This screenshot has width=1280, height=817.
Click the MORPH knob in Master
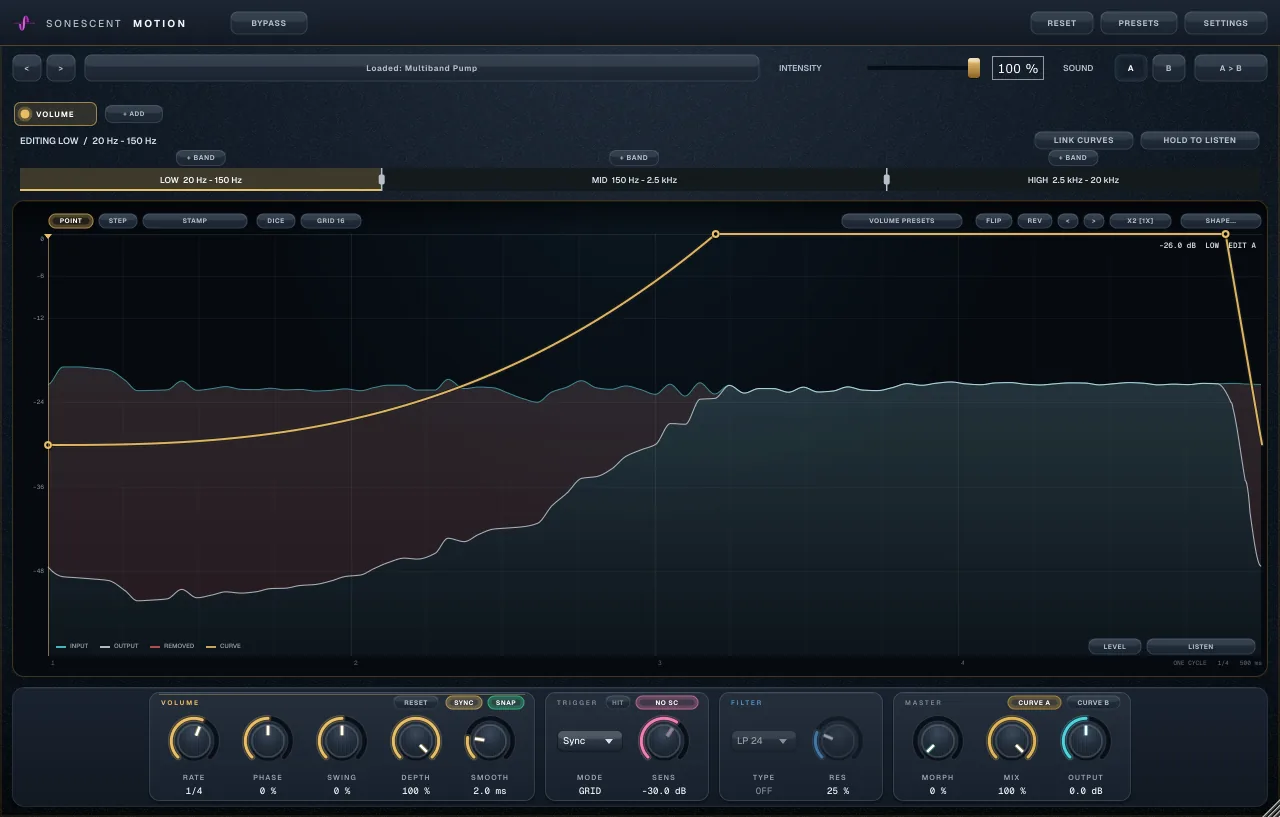coord(937,741)
